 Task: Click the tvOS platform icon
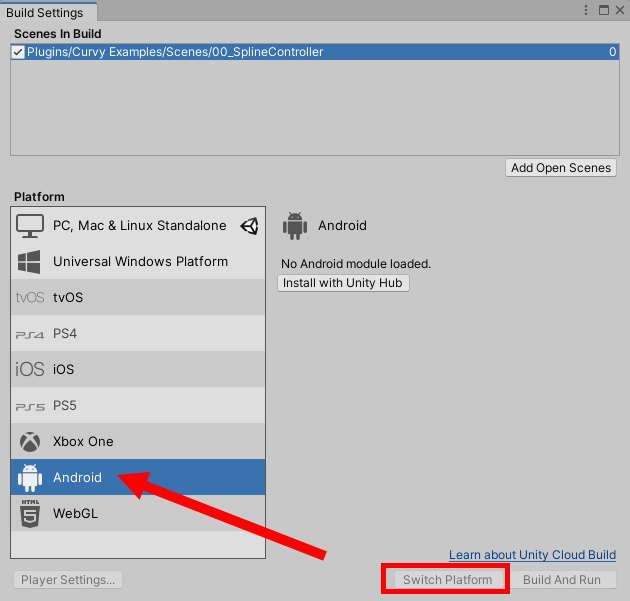tap(30, 298)
